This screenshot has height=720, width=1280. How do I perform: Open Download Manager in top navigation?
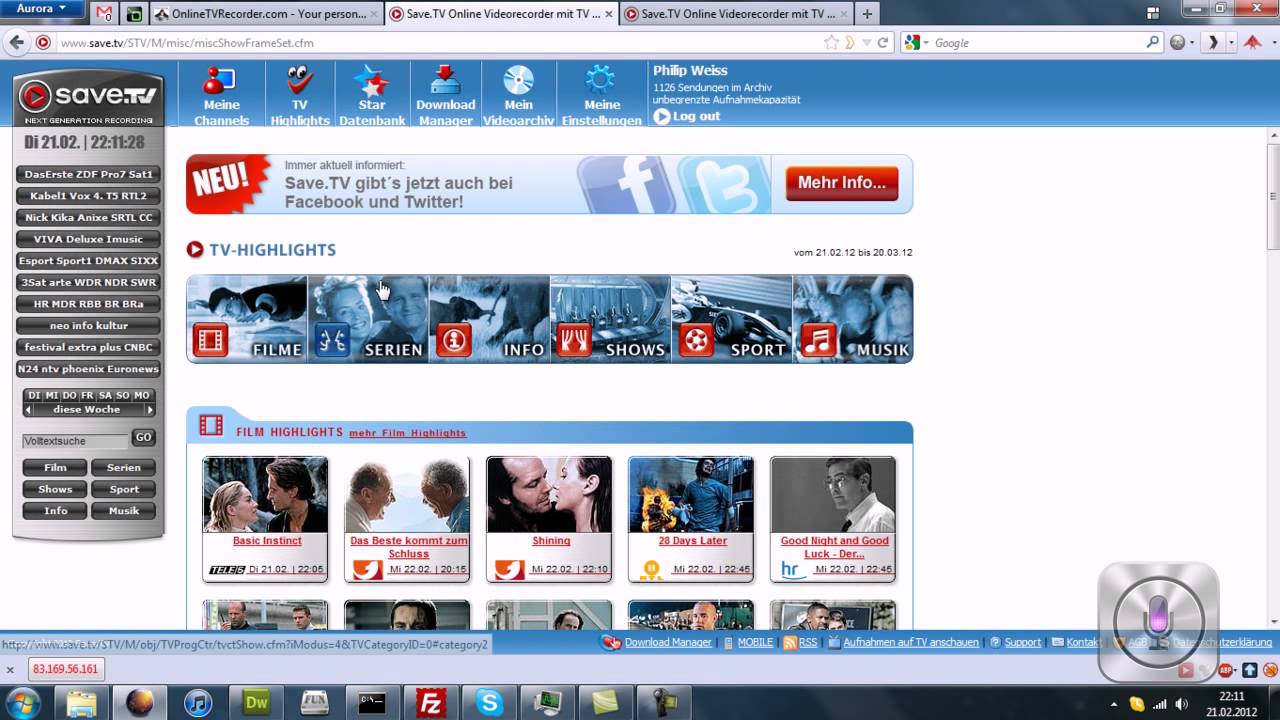pos(445,84)
